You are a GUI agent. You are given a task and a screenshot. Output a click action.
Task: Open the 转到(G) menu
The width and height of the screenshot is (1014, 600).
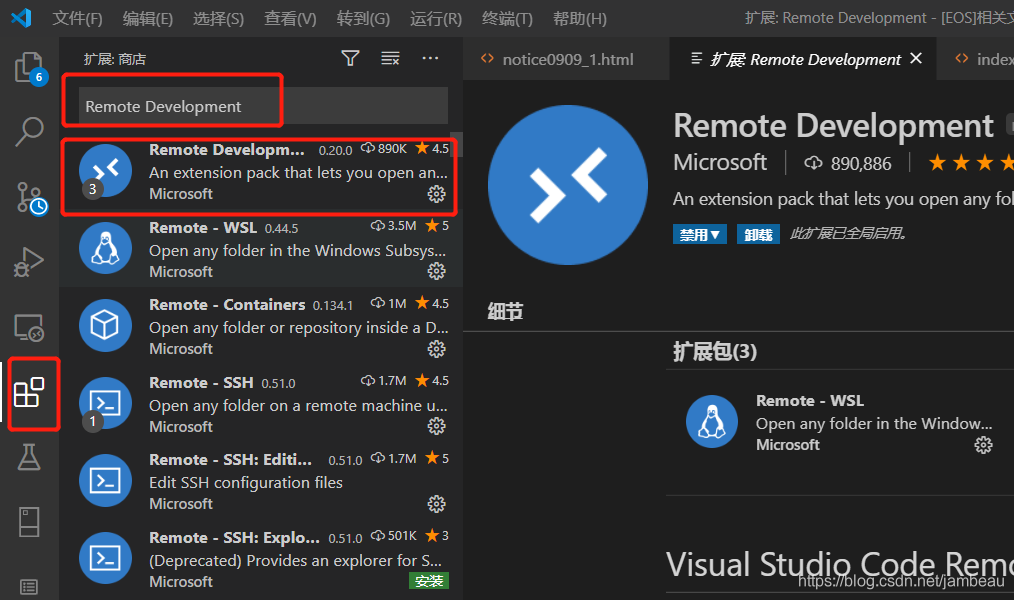(x=363, y=19)
